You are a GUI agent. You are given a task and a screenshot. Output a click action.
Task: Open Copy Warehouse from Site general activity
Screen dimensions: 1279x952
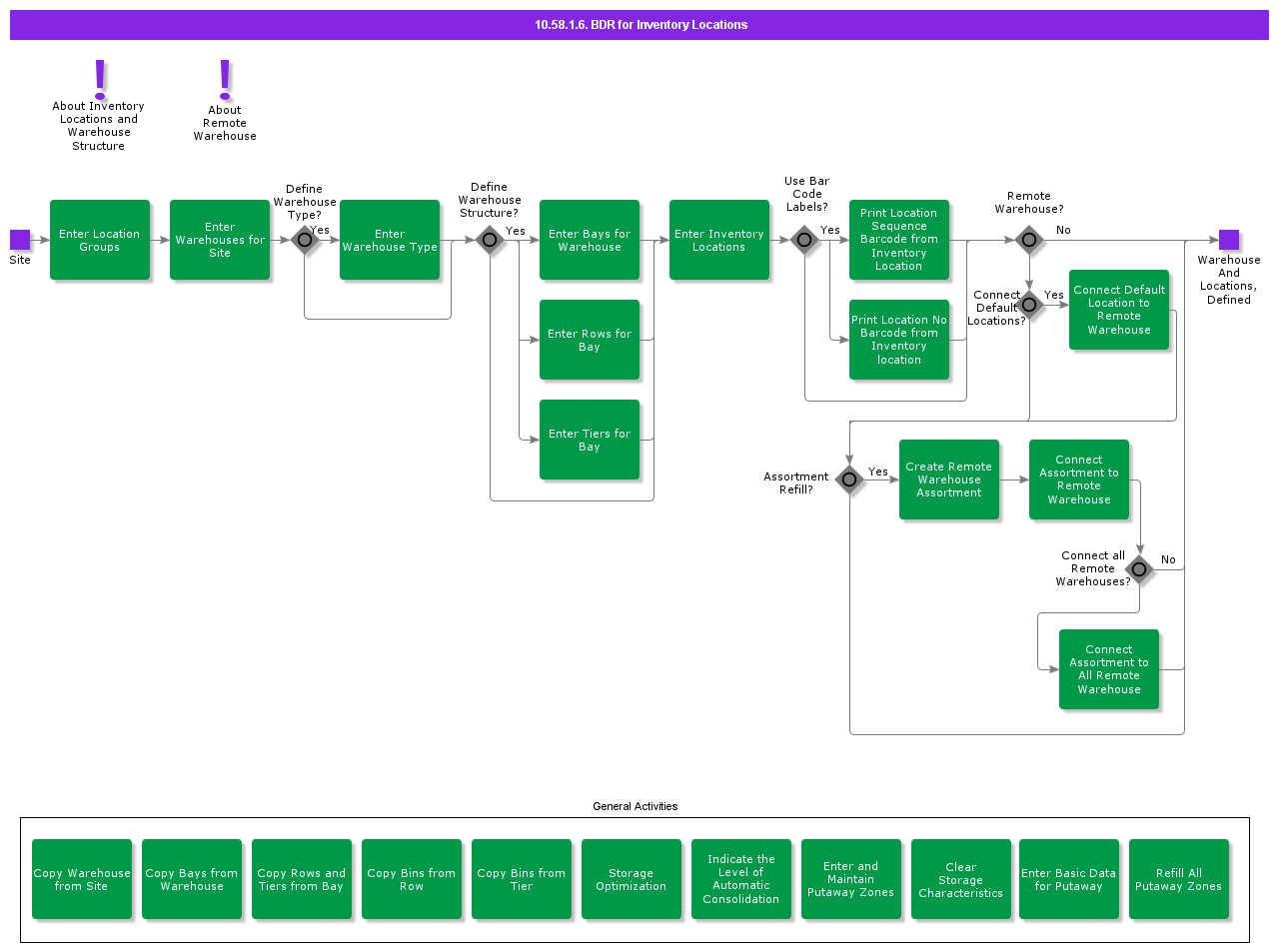tap(82, 879)
